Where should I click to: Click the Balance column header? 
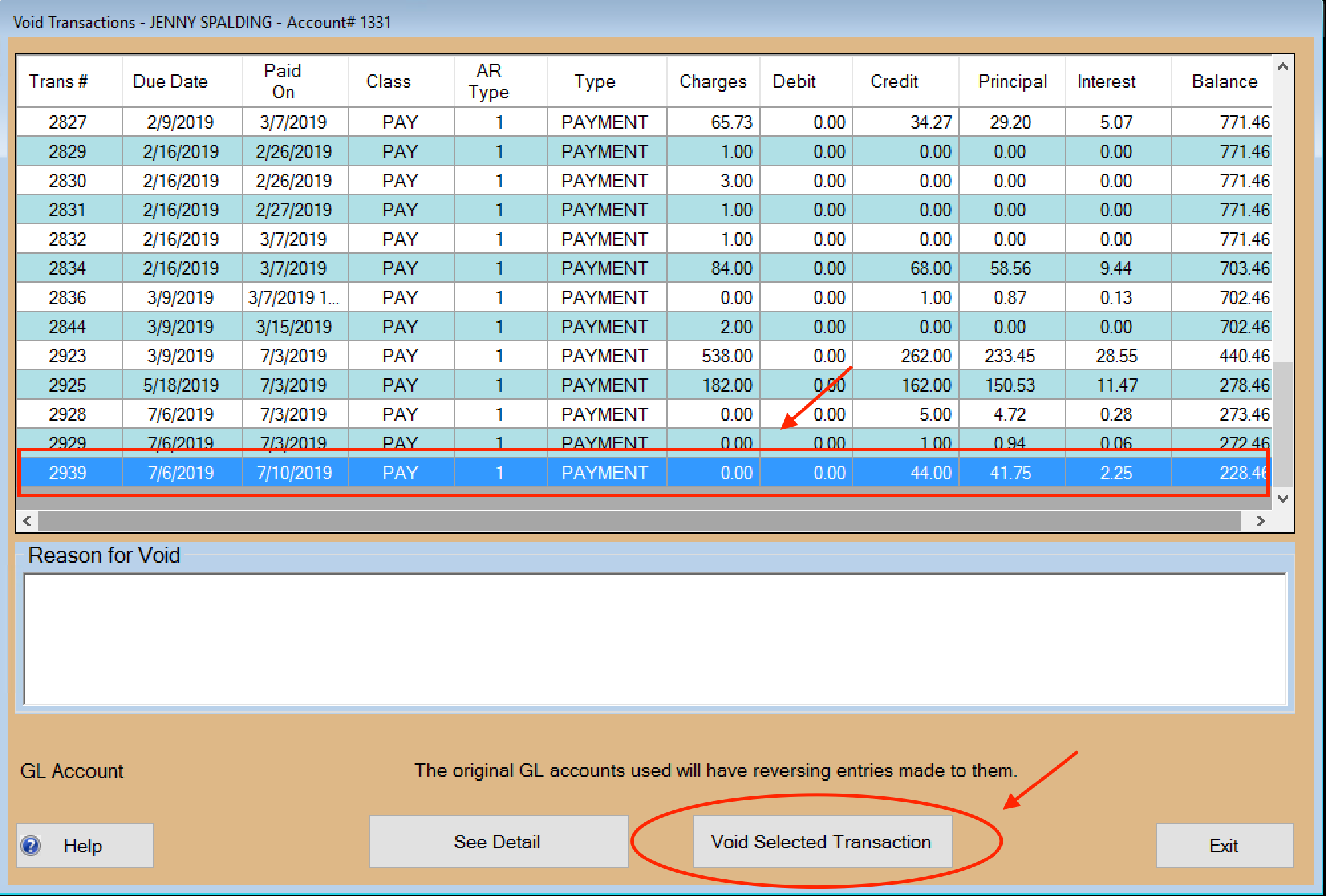[1224, 82]
